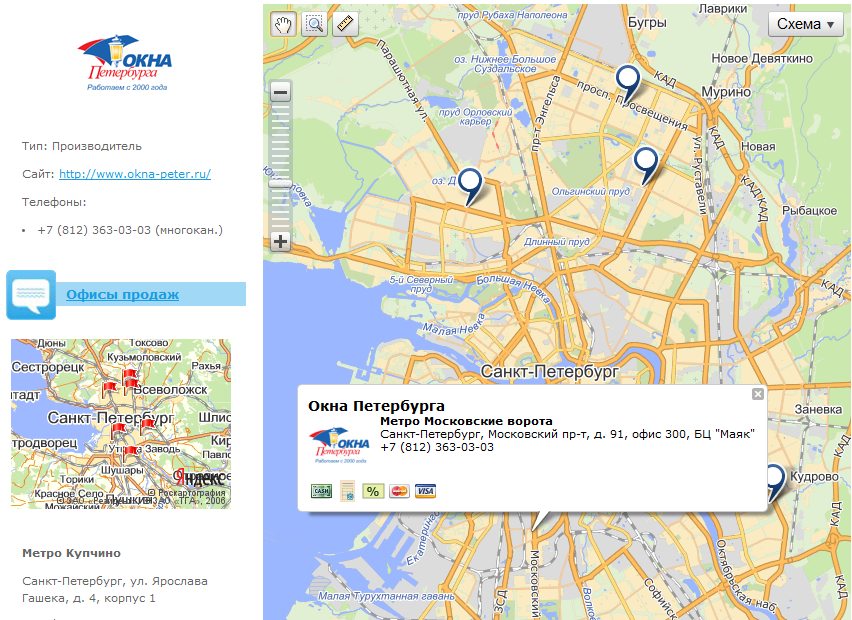852x620 pixels.
Task: Zoom in the map with plus button
Action: [x=280, y=241]
